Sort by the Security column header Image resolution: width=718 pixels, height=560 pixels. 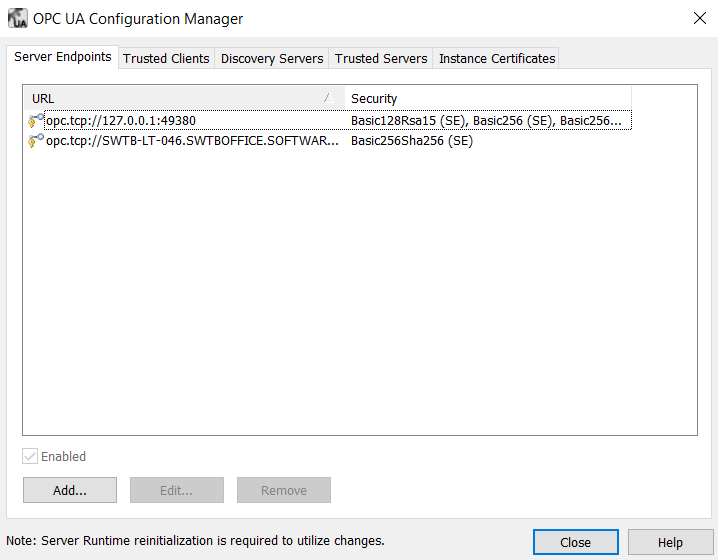[x=488, y=98]
